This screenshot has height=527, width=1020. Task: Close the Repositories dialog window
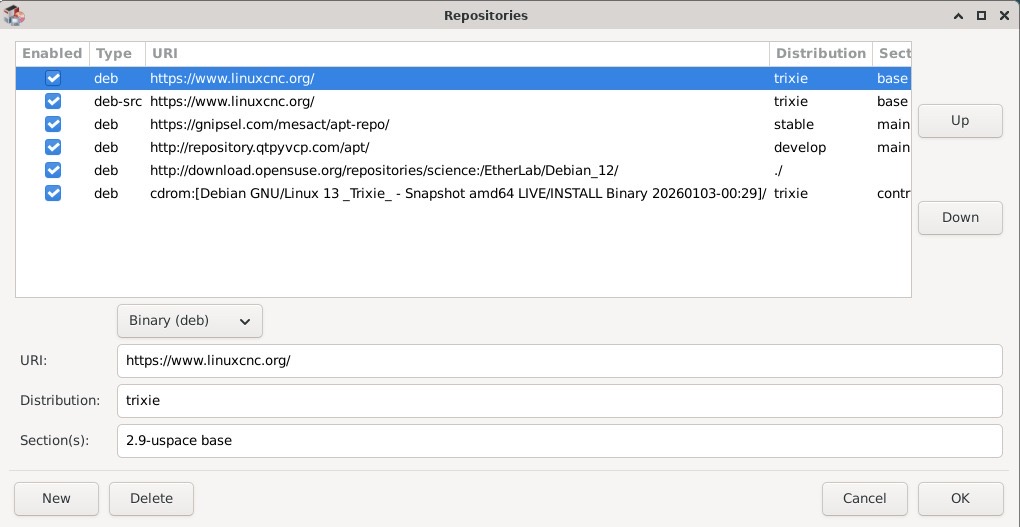pos(1003,15)
